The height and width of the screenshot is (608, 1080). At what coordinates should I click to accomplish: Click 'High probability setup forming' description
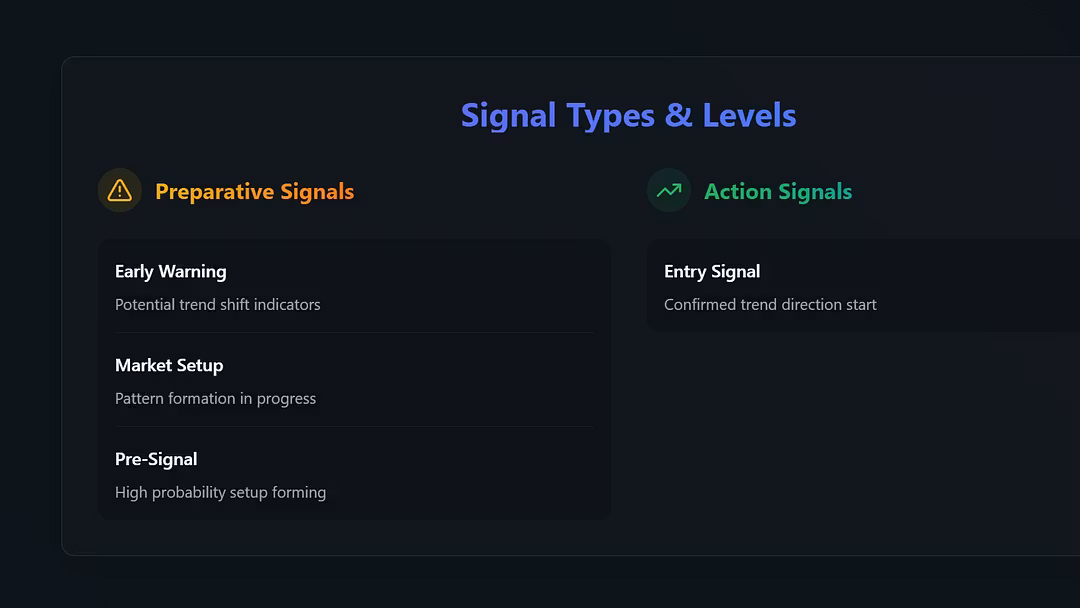tap(220, 492)
